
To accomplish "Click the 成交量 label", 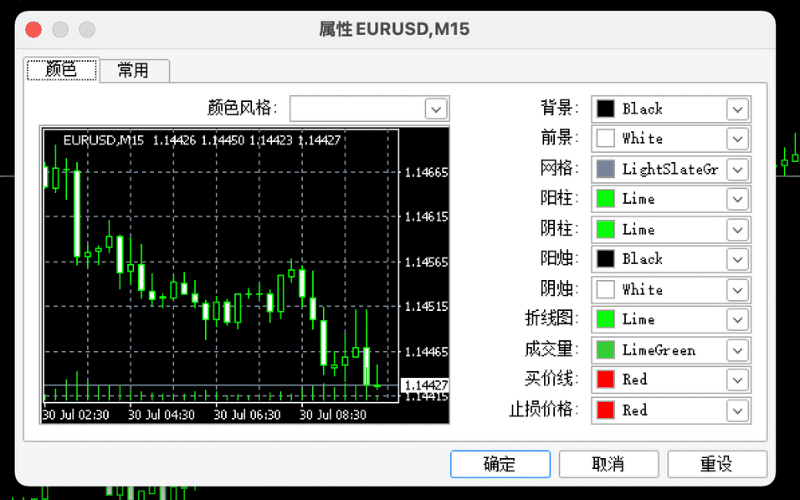I will point(552,349).
